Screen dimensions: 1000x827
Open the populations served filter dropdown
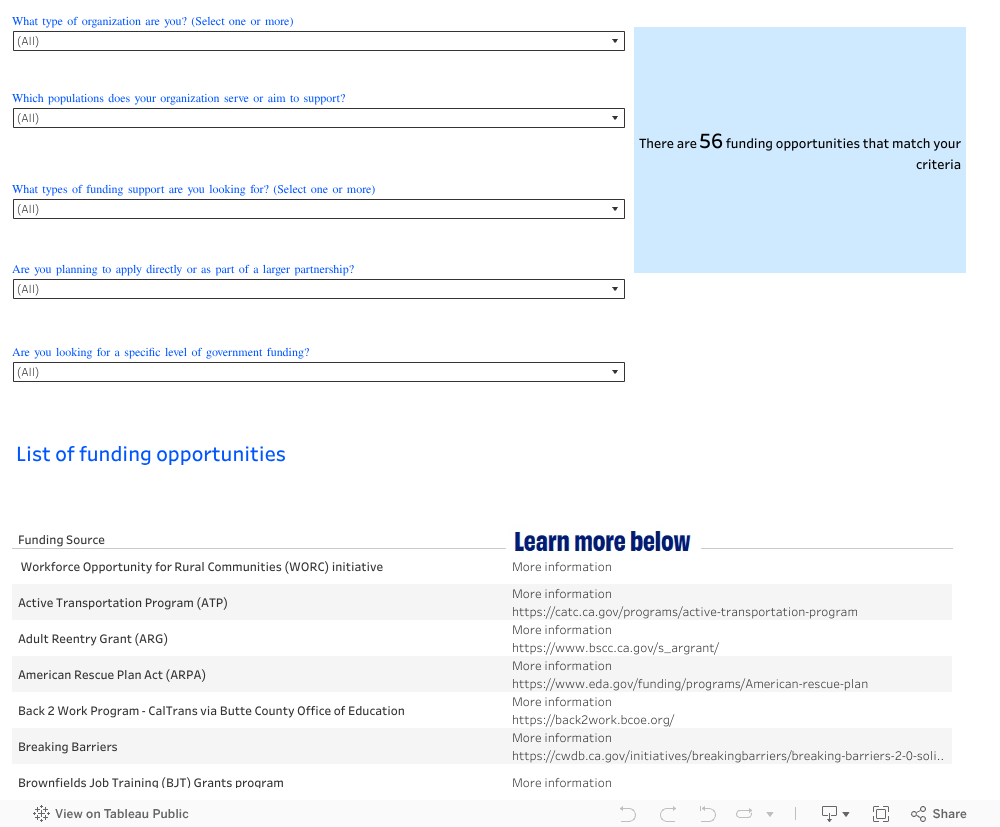coord(318,118)
